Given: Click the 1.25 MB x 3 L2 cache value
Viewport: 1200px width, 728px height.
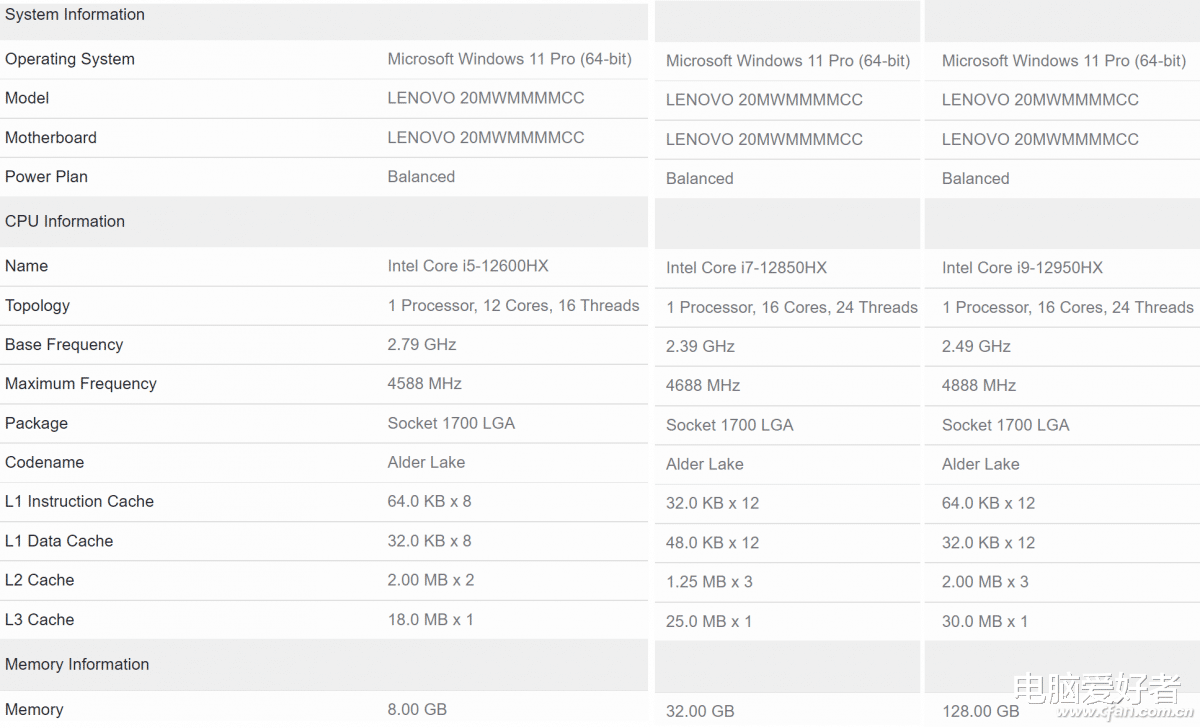Looking at the screenshot, I should click(707, 582).
